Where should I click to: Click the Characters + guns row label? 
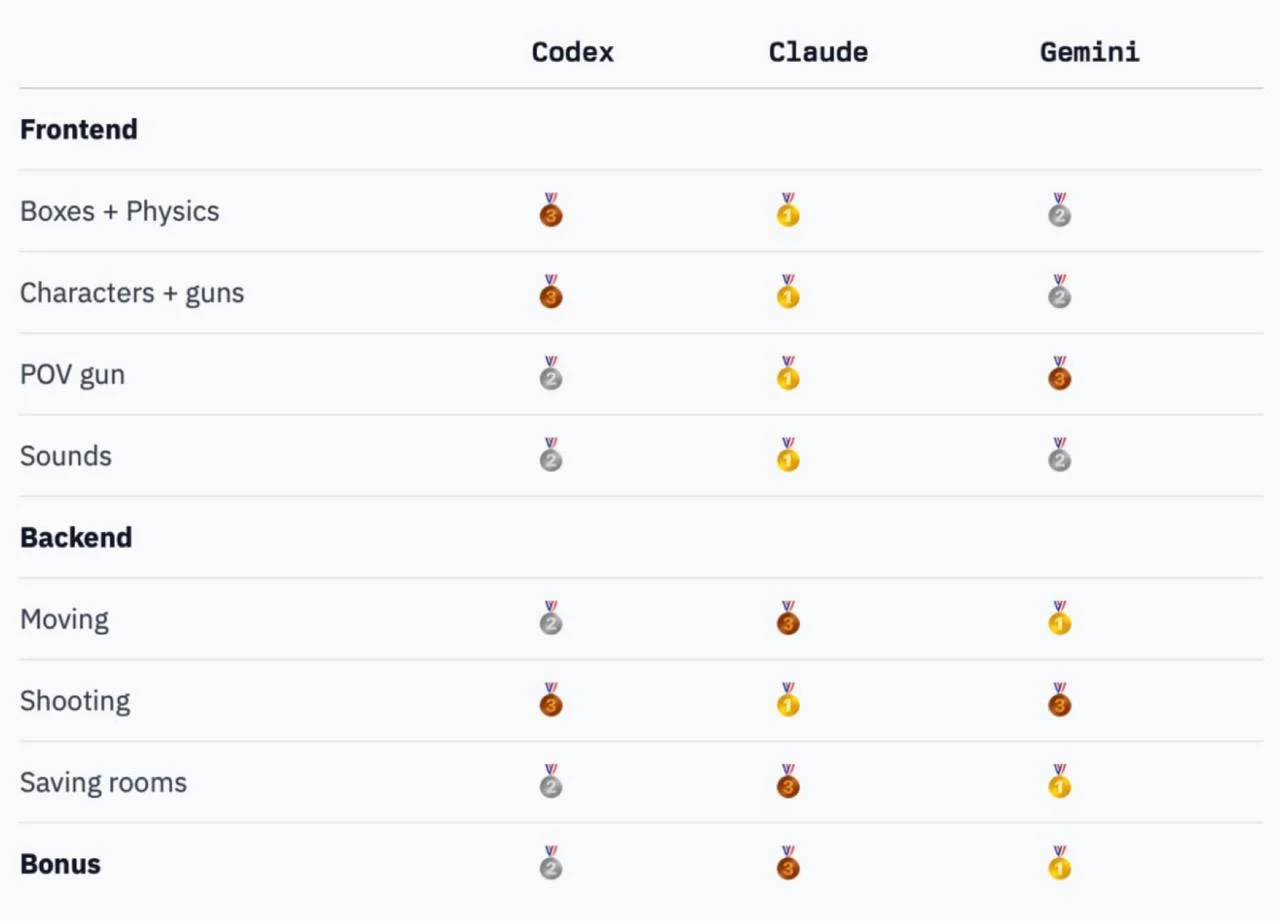(132, 293)
